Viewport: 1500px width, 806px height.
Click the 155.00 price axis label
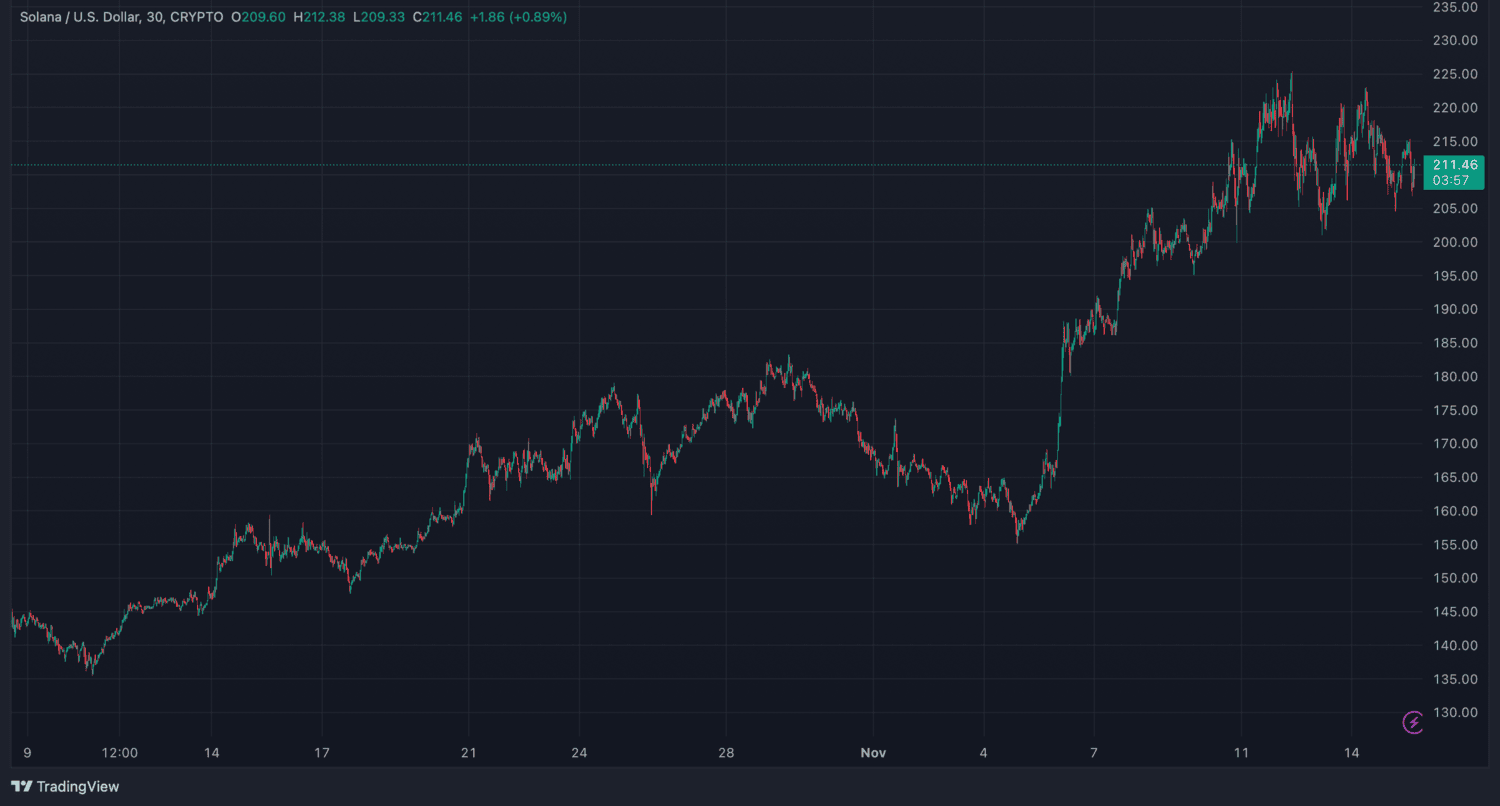[x=1455, y=545]
